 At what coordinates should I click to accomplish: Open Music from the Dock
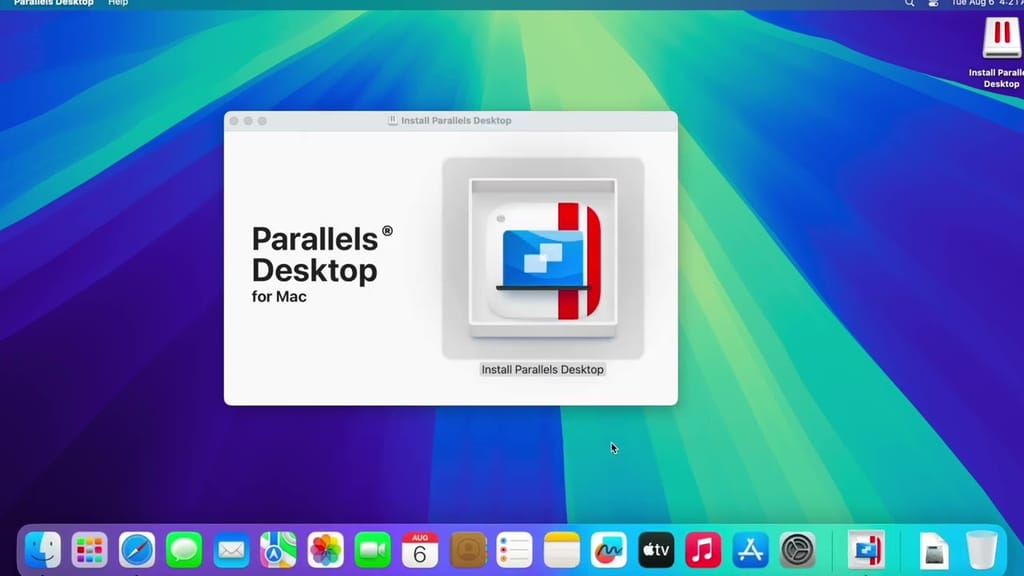pos(702,548)
